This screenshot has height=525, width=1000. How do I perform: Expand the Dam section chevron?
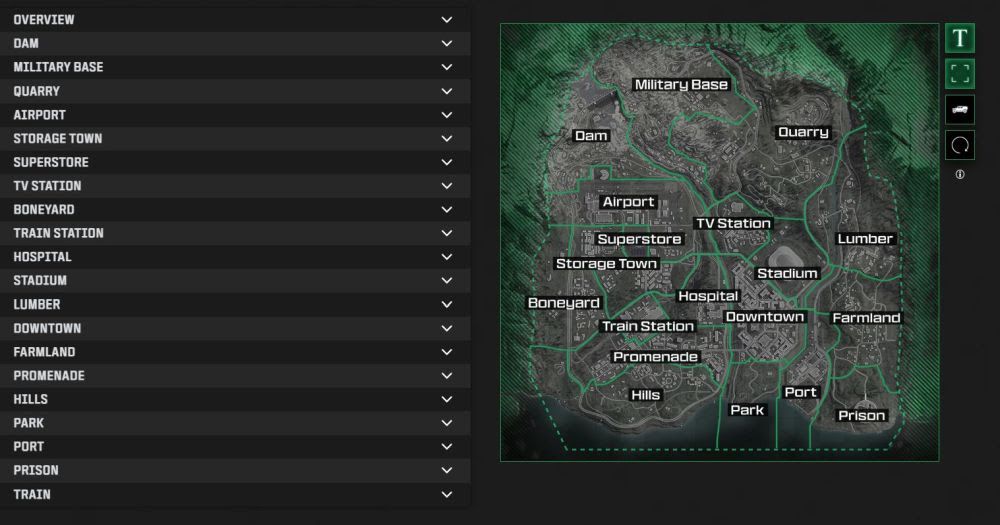pos(447,43)
